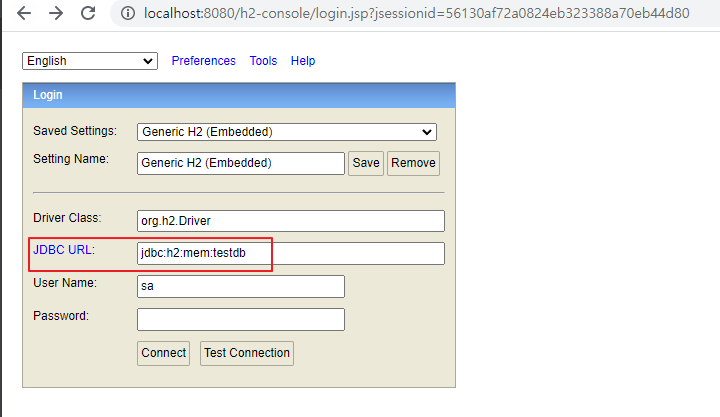The width and height of the screenshot is (720, 417).
Task: Click the User Name field
Action: click(241, 287)
